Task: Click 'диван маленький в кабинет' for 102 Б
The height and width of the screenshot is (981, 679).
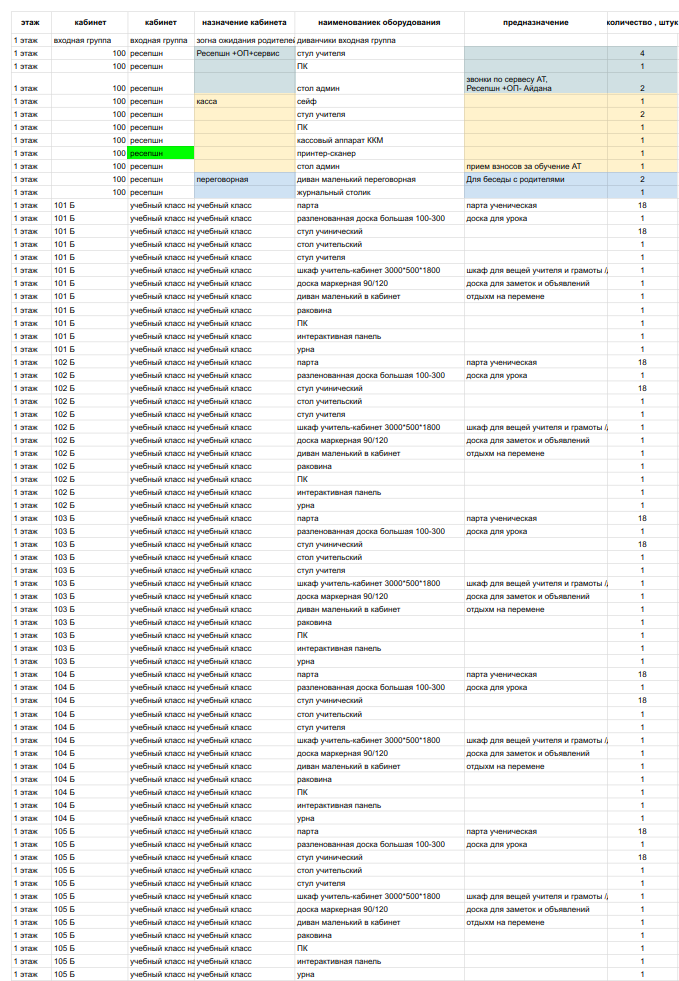Action: tap(379, 454)
